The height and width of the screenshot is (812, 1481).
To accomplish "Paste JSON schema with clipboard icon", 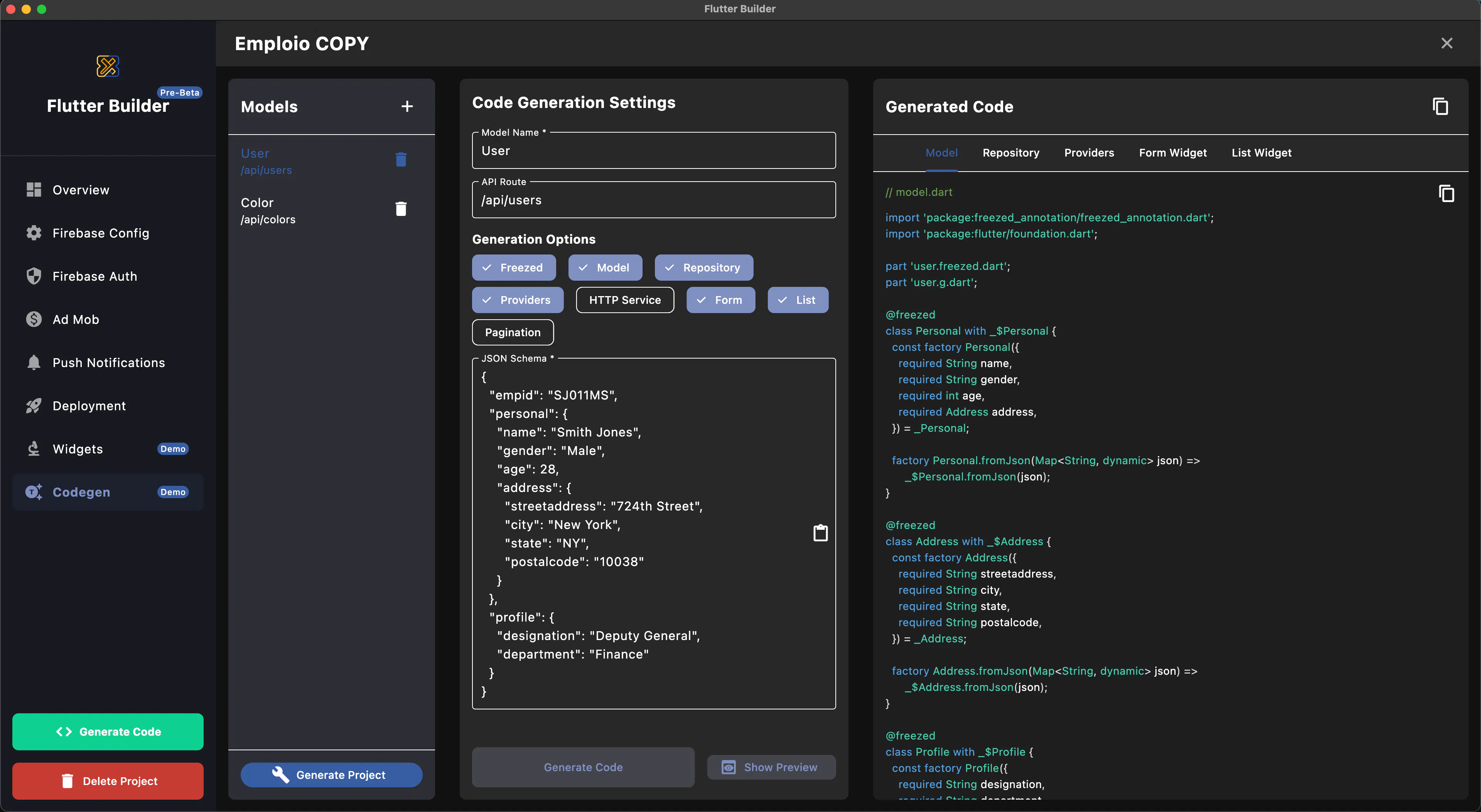I will click(820, 533).
